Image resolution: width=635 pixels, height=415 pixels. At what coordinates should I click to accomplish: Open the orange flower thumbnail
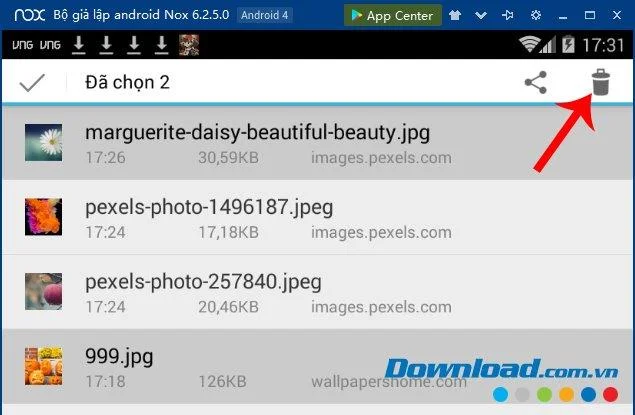pos(43,217)
